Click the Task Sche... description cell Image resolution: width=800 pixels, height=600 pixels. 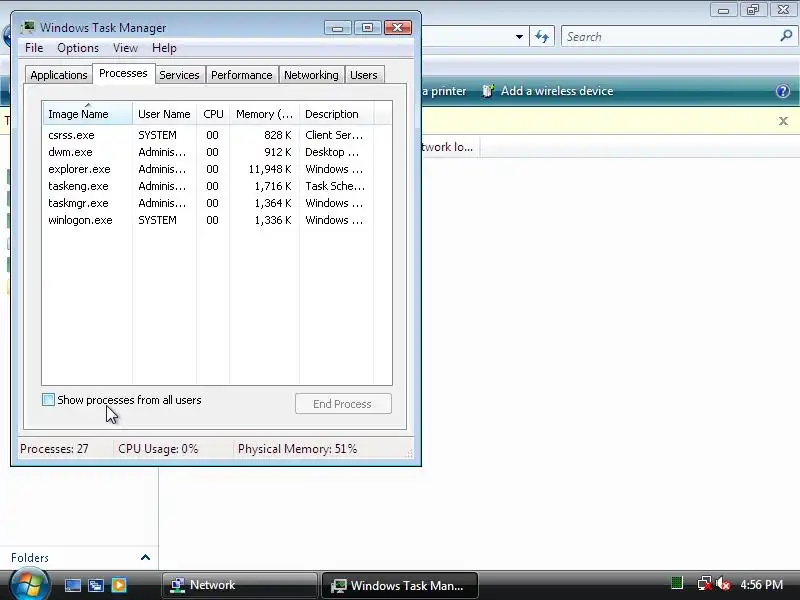(335, 186)
